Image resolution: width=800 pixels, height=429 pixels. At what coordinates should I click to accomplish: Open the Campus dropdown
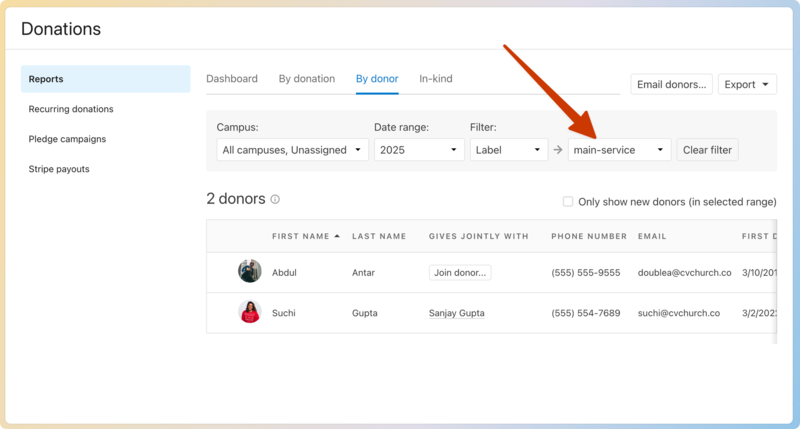click(292, 150)
